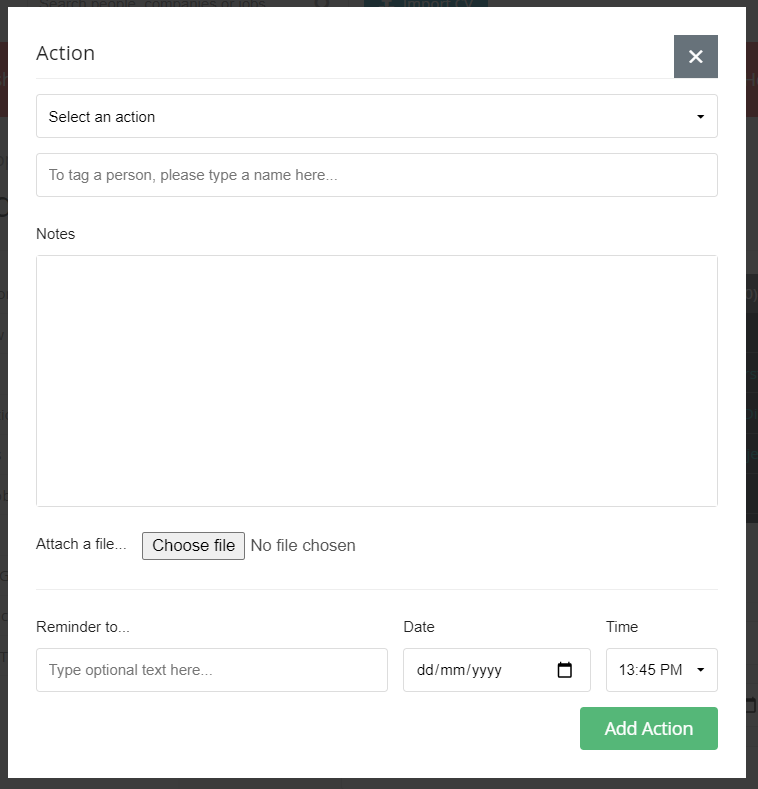
Task: Click the Notes label
Action: click(x=55, y=234)
